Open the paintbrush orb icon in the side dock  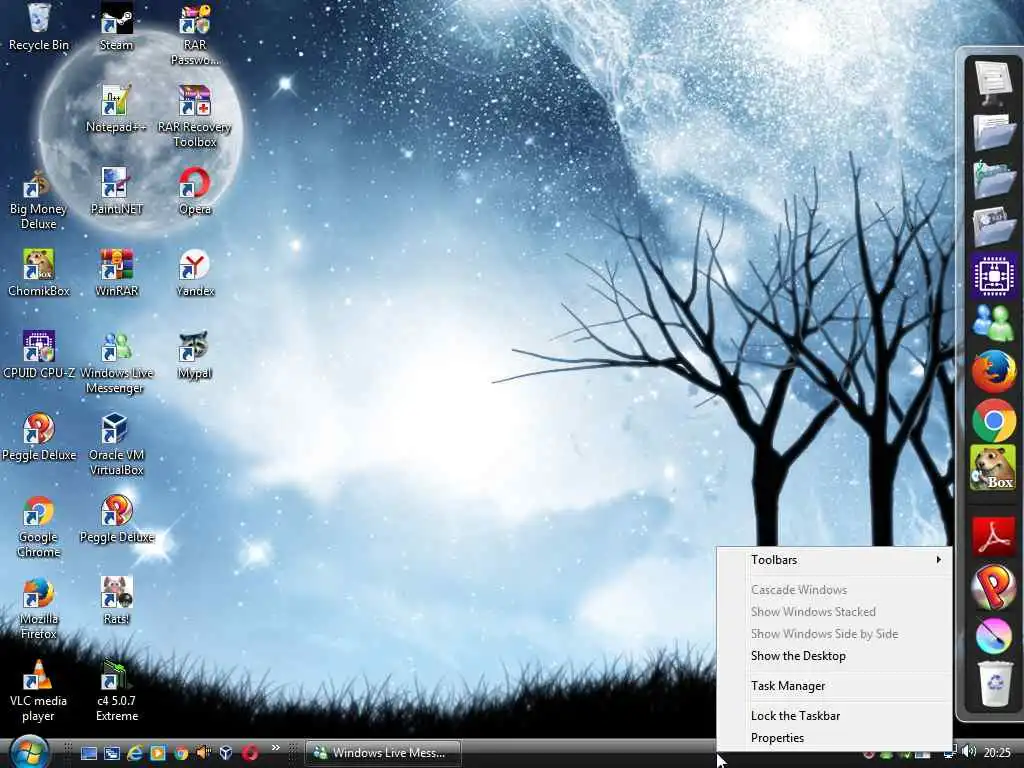pos(993,635)
